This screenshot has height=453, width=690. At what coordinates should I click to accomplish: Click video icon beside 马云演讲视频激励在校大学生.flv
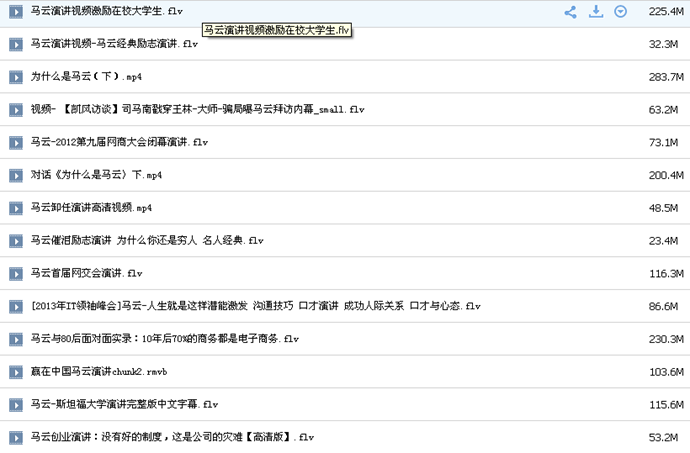[x=16, y=12]
